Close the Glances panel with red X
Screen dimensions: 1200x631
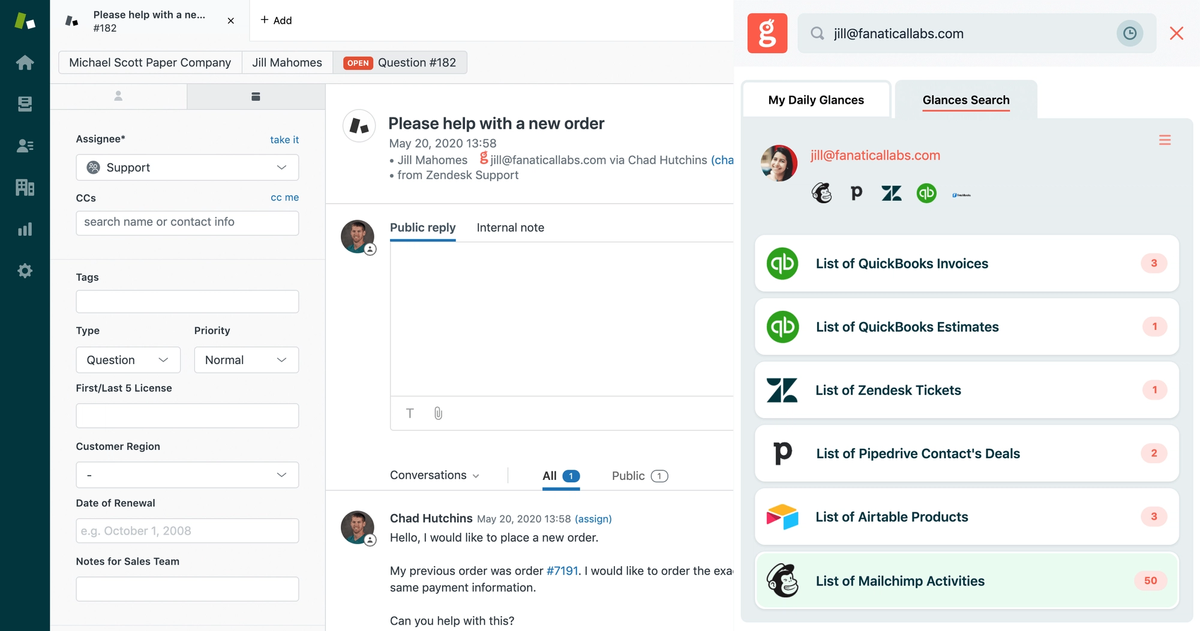(x=1176, y=33)
